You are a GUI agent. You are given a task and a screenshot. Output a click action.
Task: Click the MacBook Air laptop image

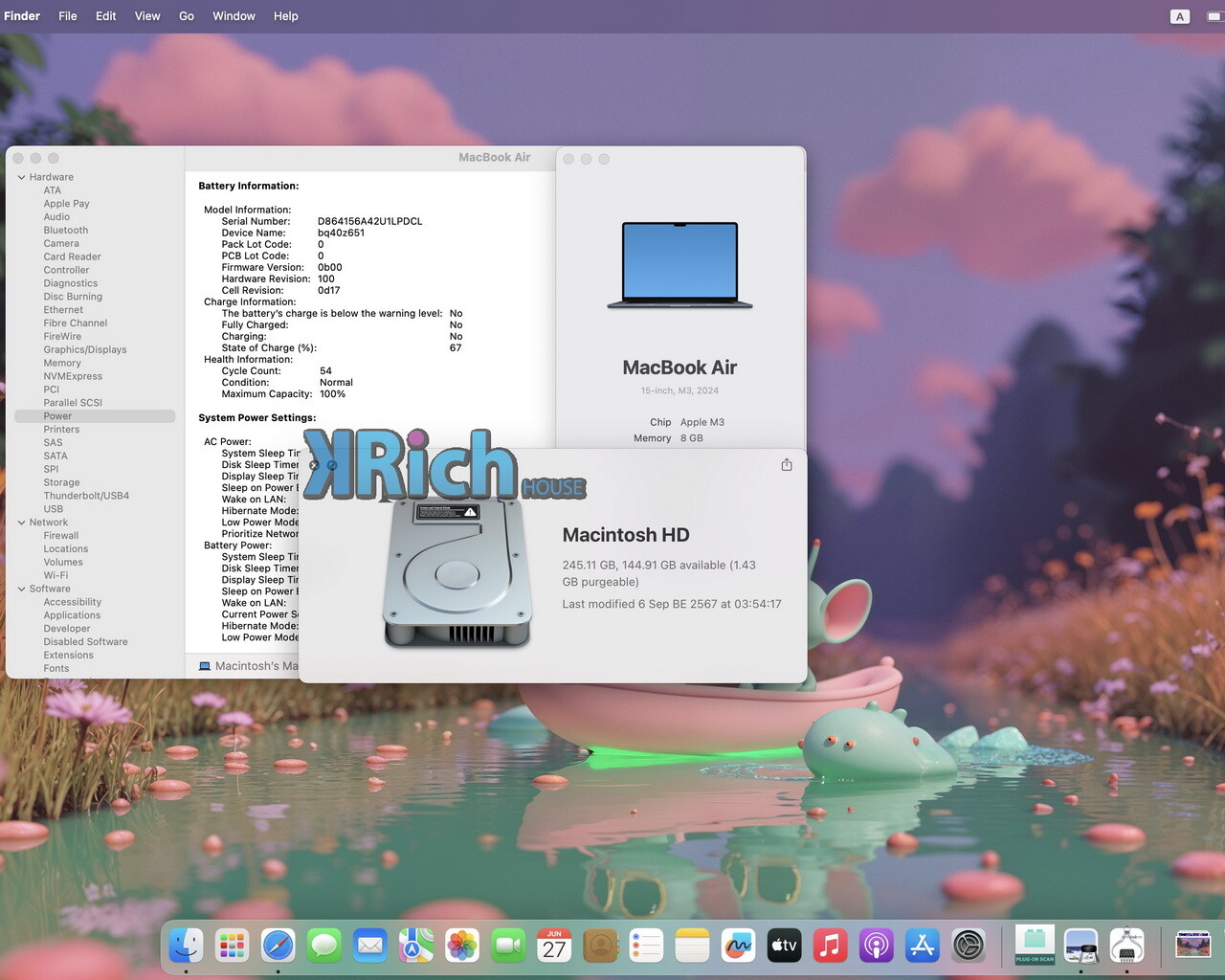[x=679, y=265]
